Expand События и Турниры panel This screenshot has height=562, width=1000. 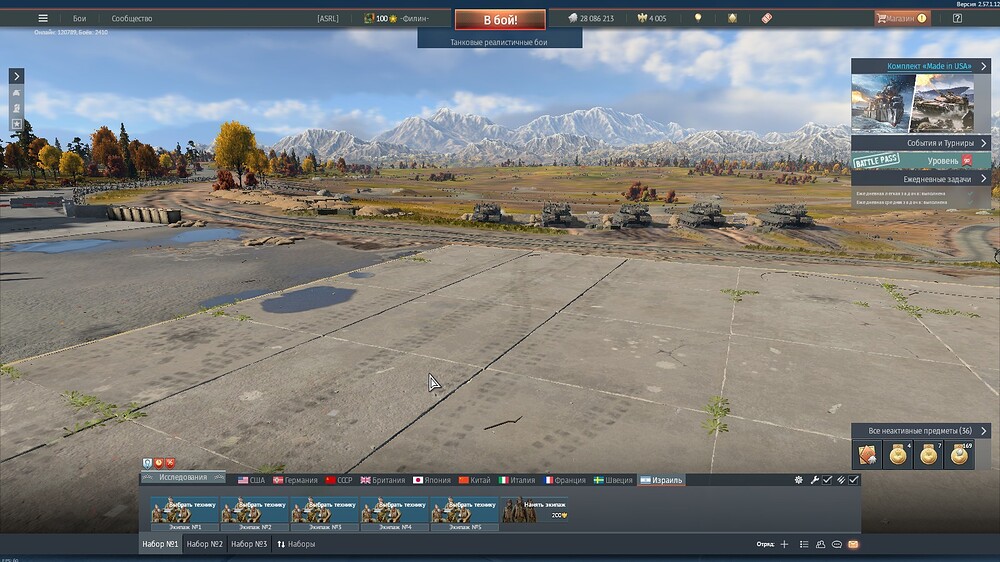[x=921, y=143]
